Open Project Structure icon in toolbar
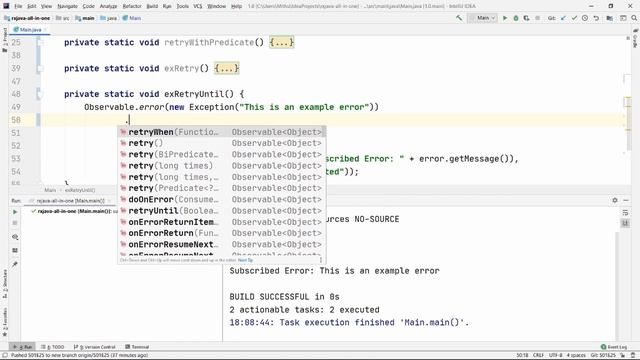The height and width of the screenshot is (360, 640). (609, 18)
